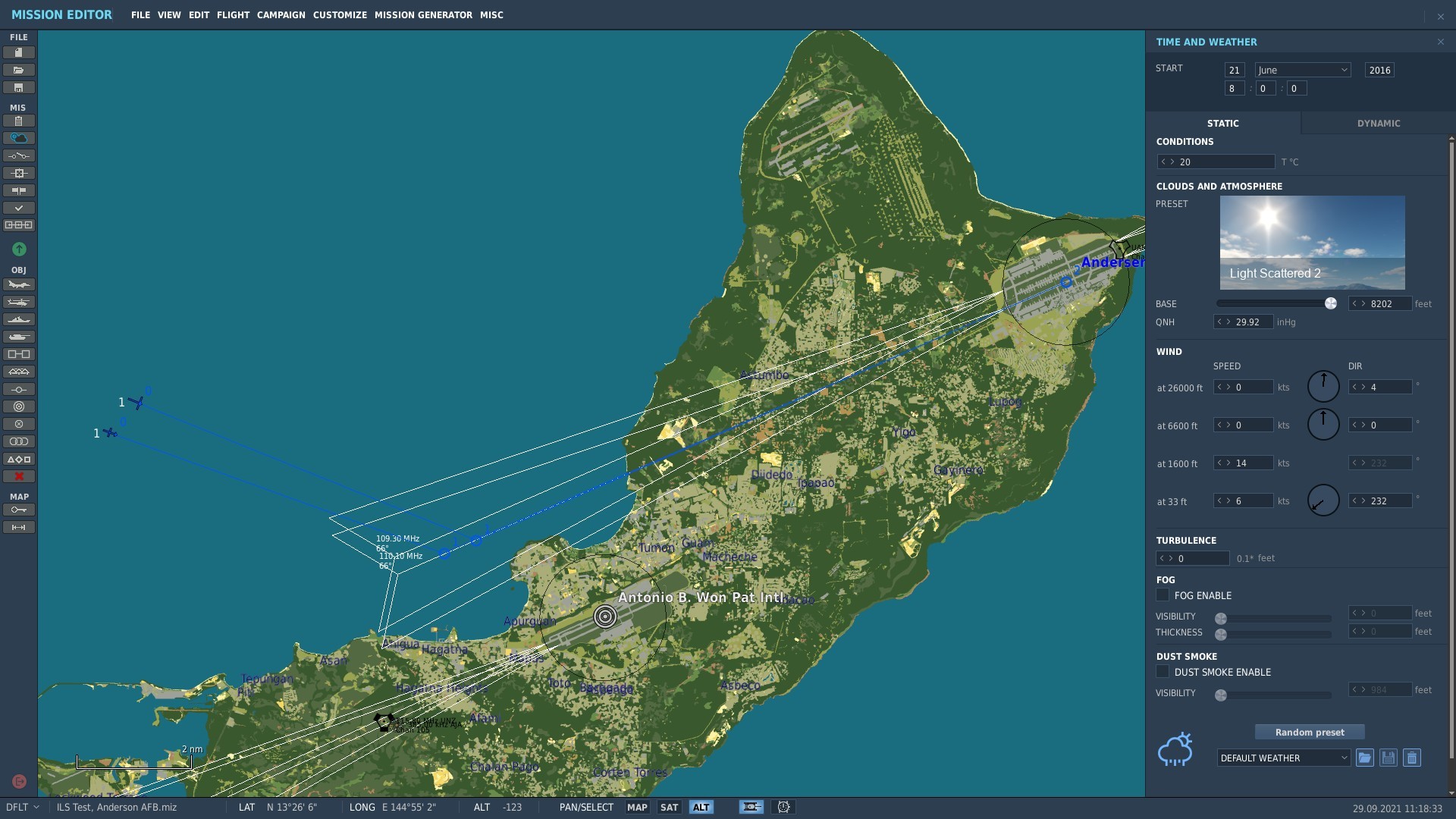Image resolution: width=1456 pixels, height=819 pixels.
Task: Select the navigation point tool icon
Action: coord(19,389)
